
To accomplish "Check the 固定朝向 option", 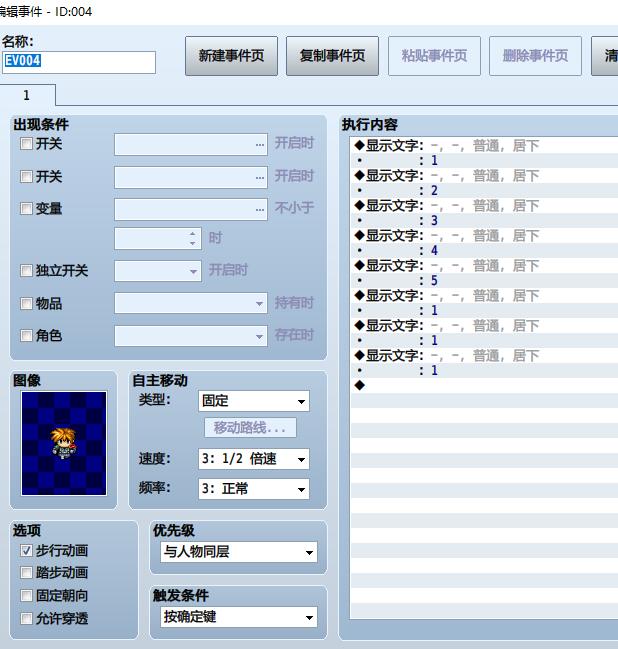I will point(26,596).
